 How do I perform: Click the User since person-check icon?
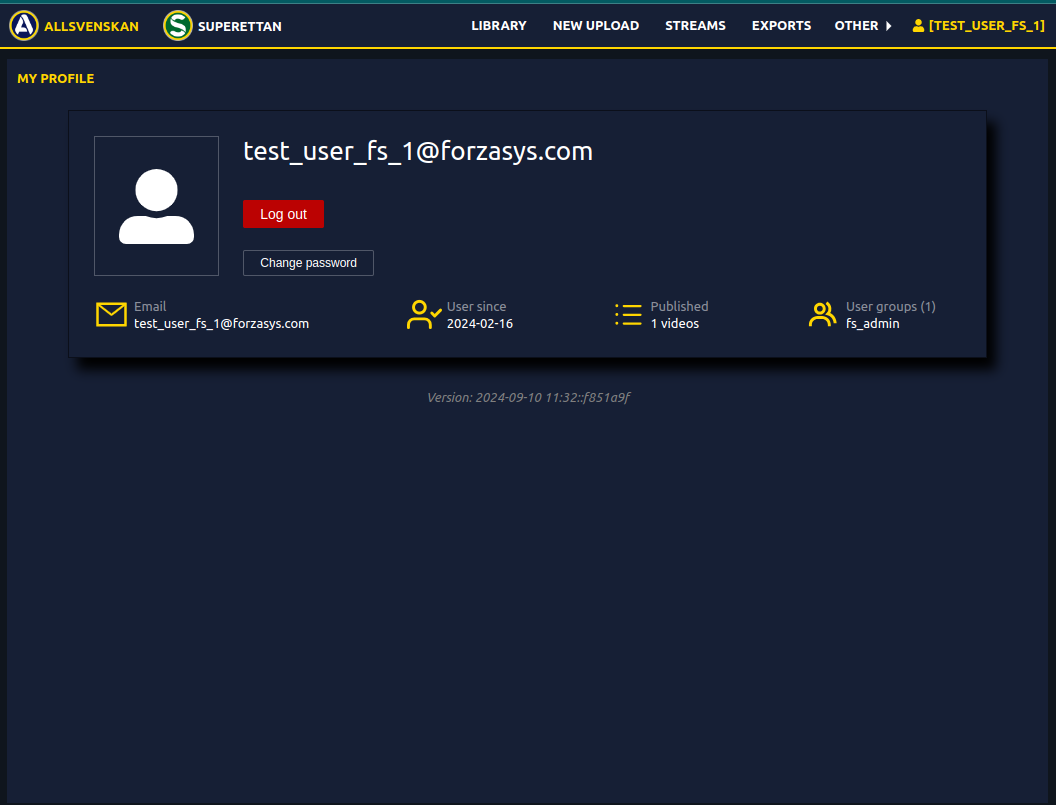(x=422, y=314)
